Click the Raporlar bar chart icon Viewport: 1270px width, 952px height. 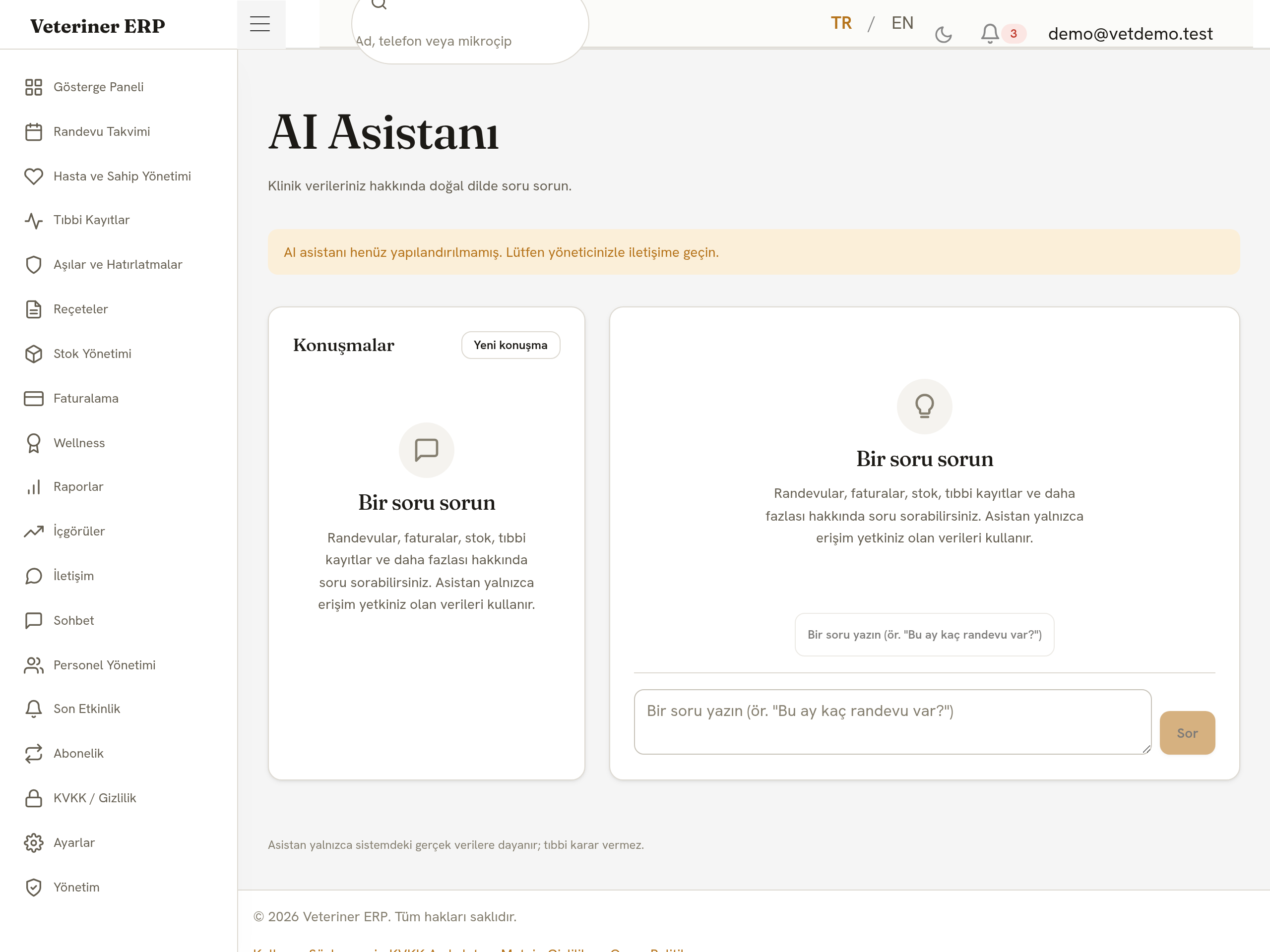pyautogui.click(x=34, y=487)
